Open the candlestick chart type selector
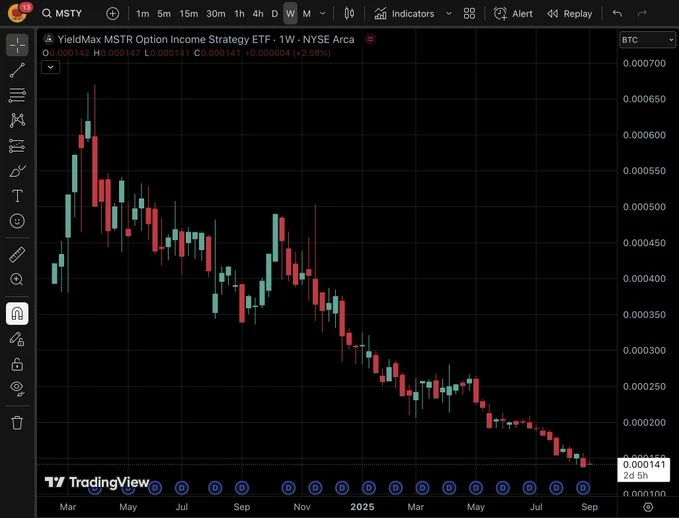The height and width of the screenshot is (518, 679). [x=349, y=14]
